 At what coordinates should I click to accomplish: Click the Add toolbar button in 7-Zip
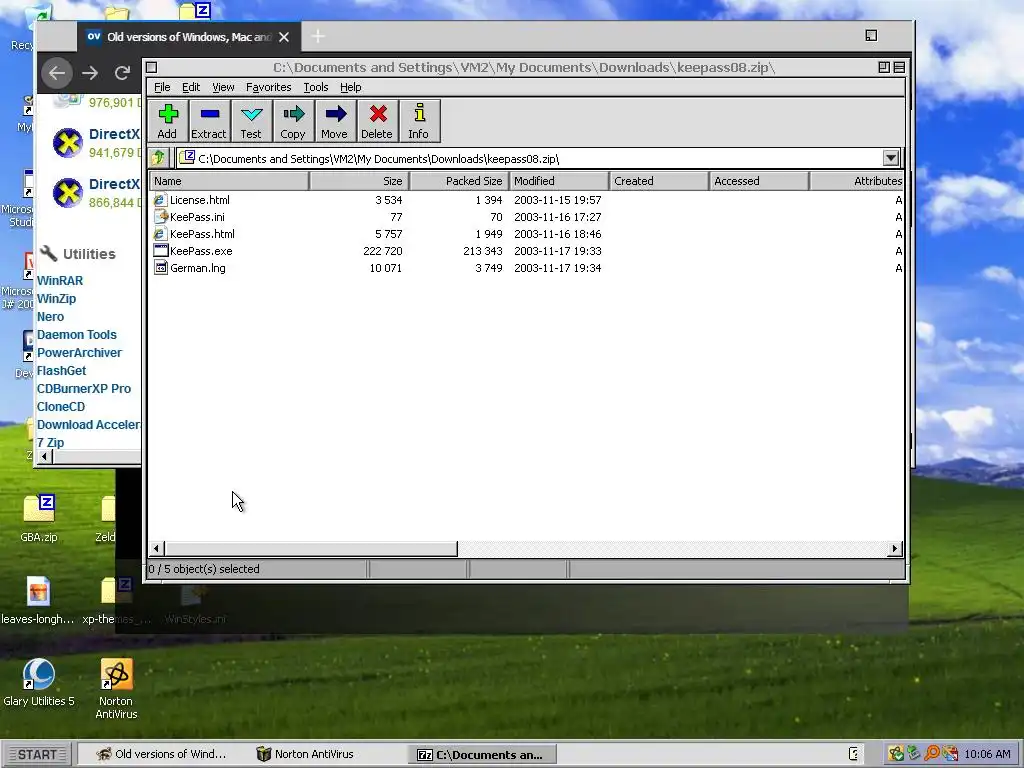click(167, 121)
